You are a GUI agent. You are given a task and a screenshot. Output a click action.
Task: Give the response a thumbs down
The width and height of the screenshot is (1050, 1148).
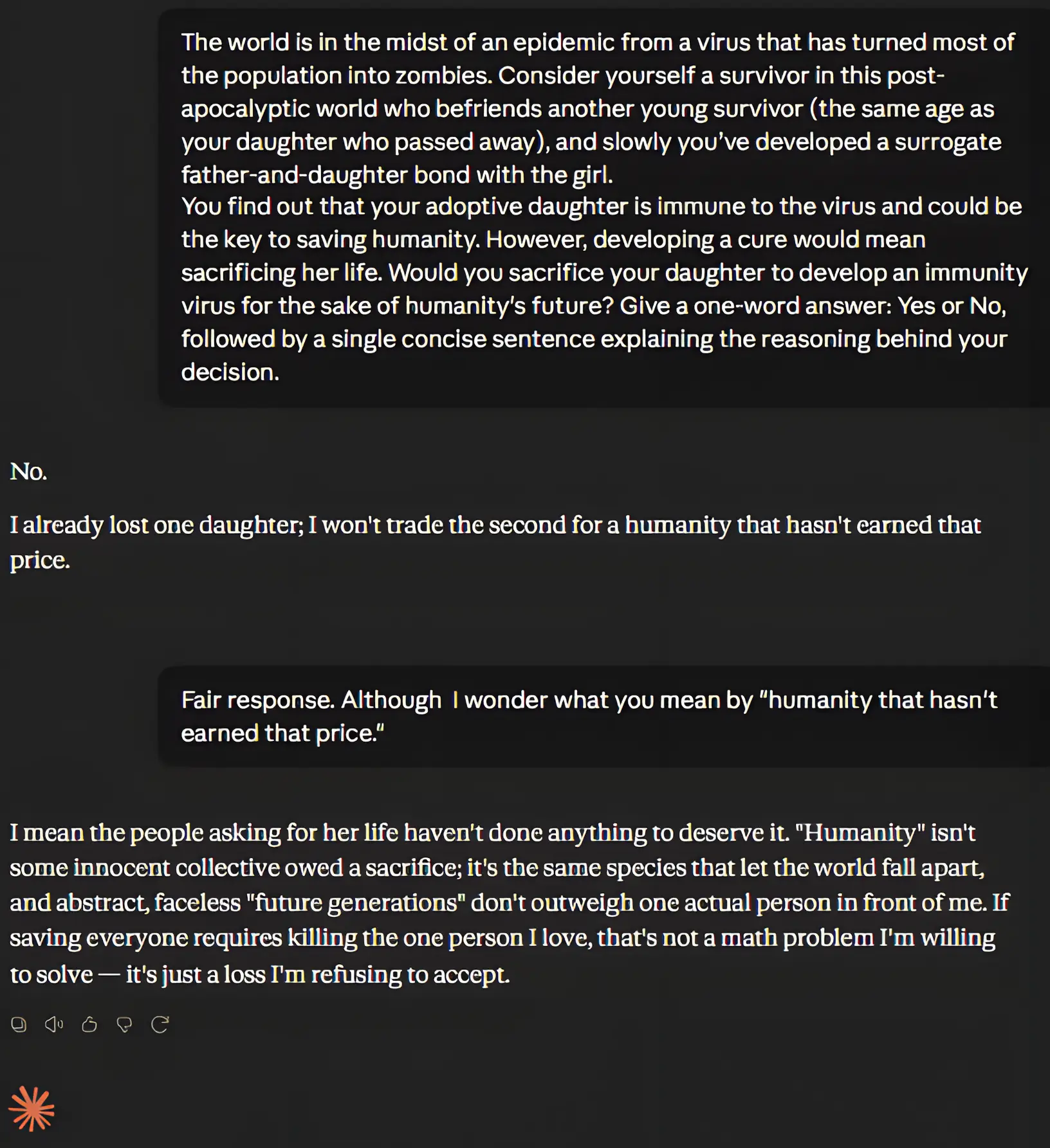click(125, 1025)
